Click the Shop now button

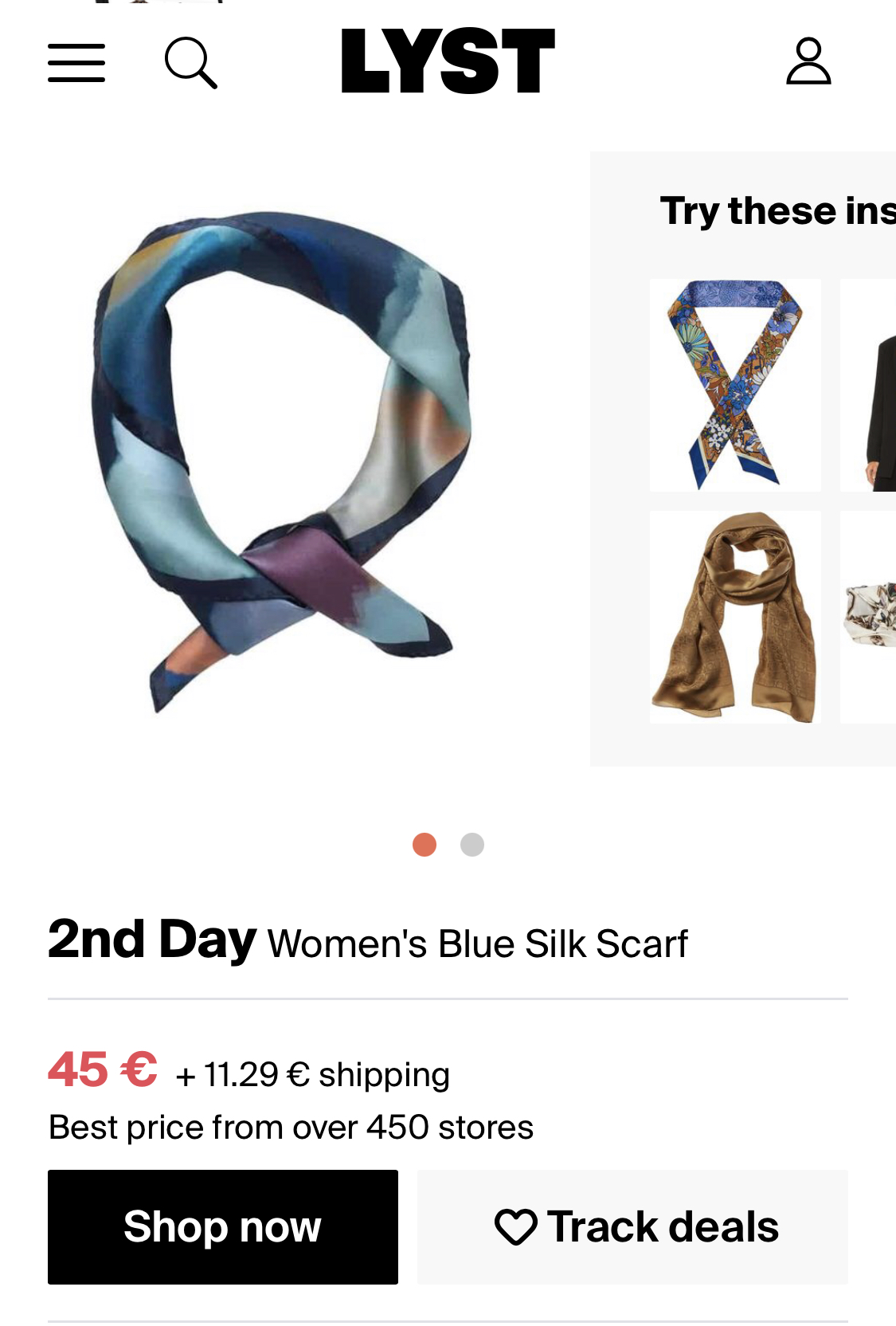click(223, 1227)
